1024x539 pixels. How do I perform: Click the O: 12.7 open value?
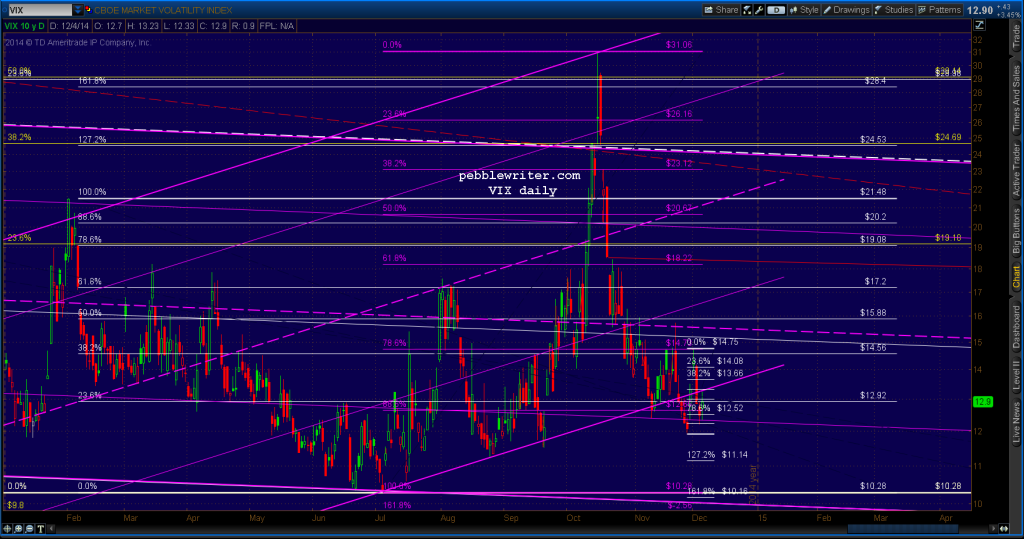pos(108,26)
